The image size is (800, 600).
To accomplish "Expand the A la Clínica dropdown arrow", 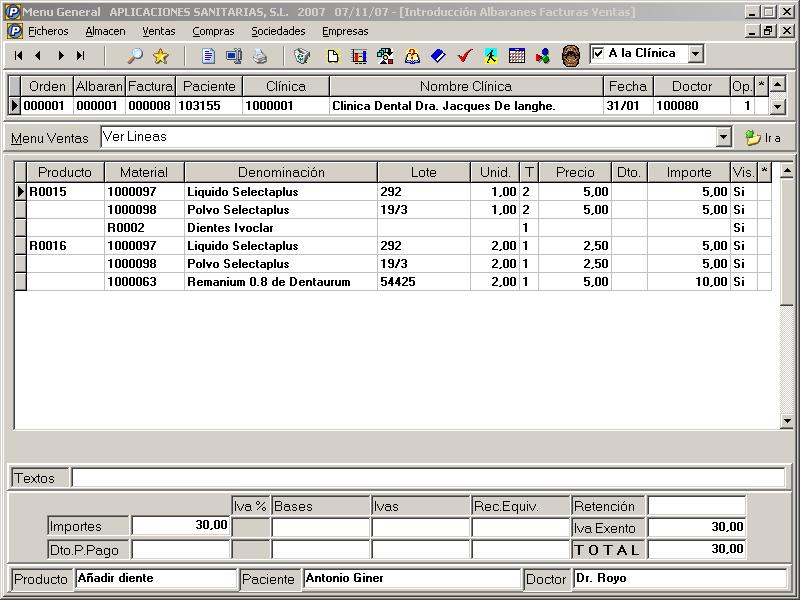I will (695, 54).
